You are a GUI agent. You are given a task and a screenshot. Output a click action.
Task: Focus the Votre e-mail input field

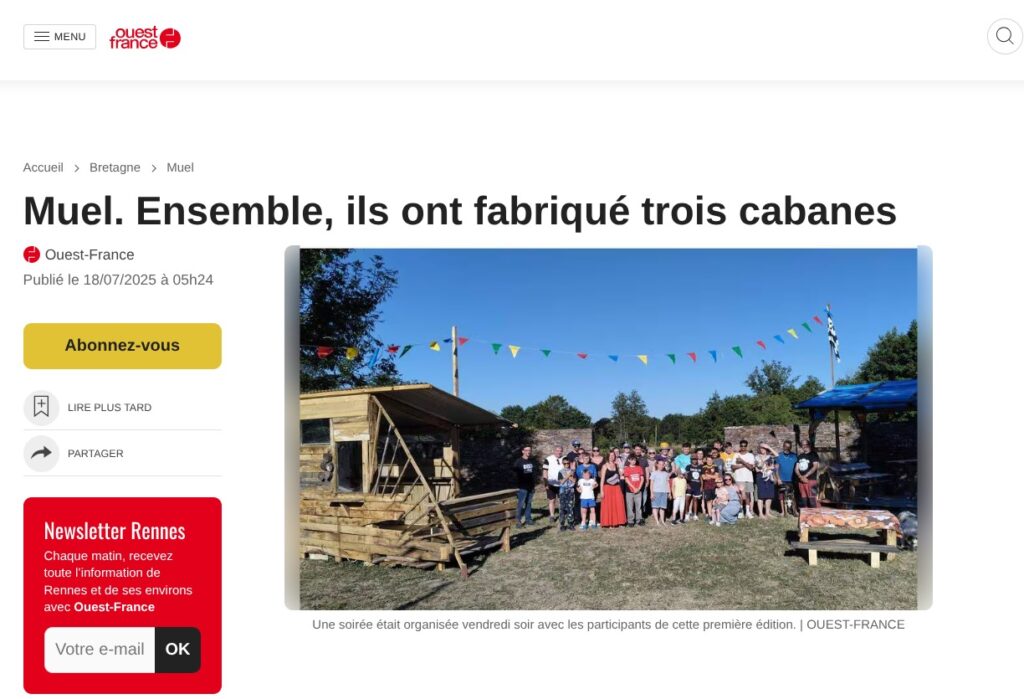tap(99, 649)
